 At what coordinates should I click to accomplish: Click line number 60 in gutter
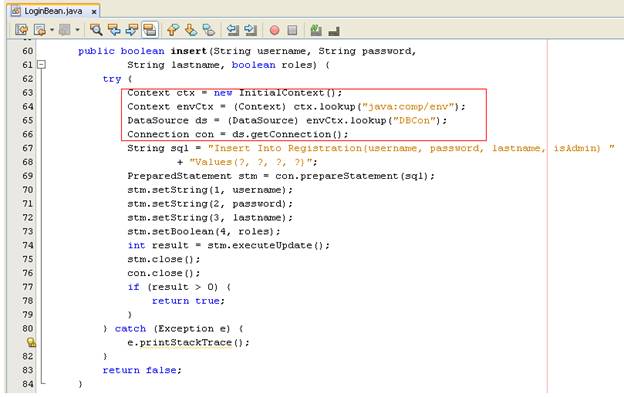(27, 51)
